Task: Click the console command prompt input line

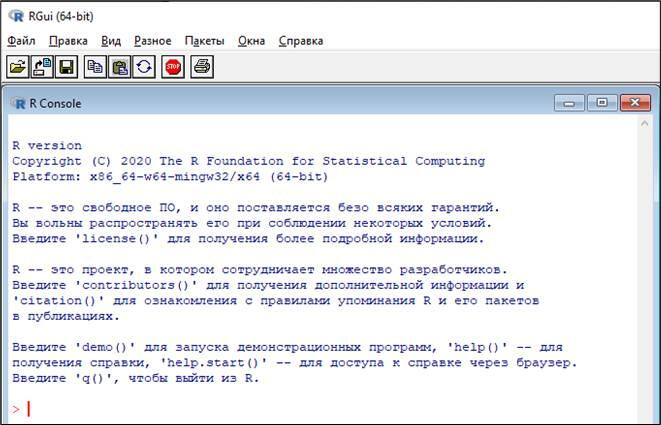Action: pos(300,408)
